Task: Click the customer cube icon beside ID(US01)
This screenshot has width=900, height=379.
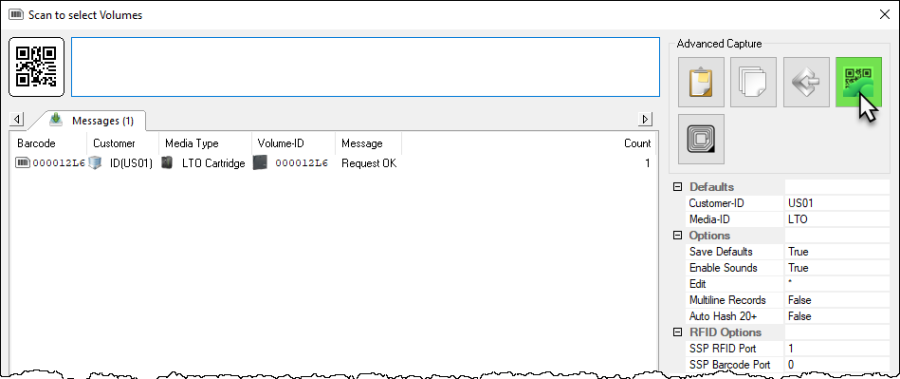Action: [95, 163]
